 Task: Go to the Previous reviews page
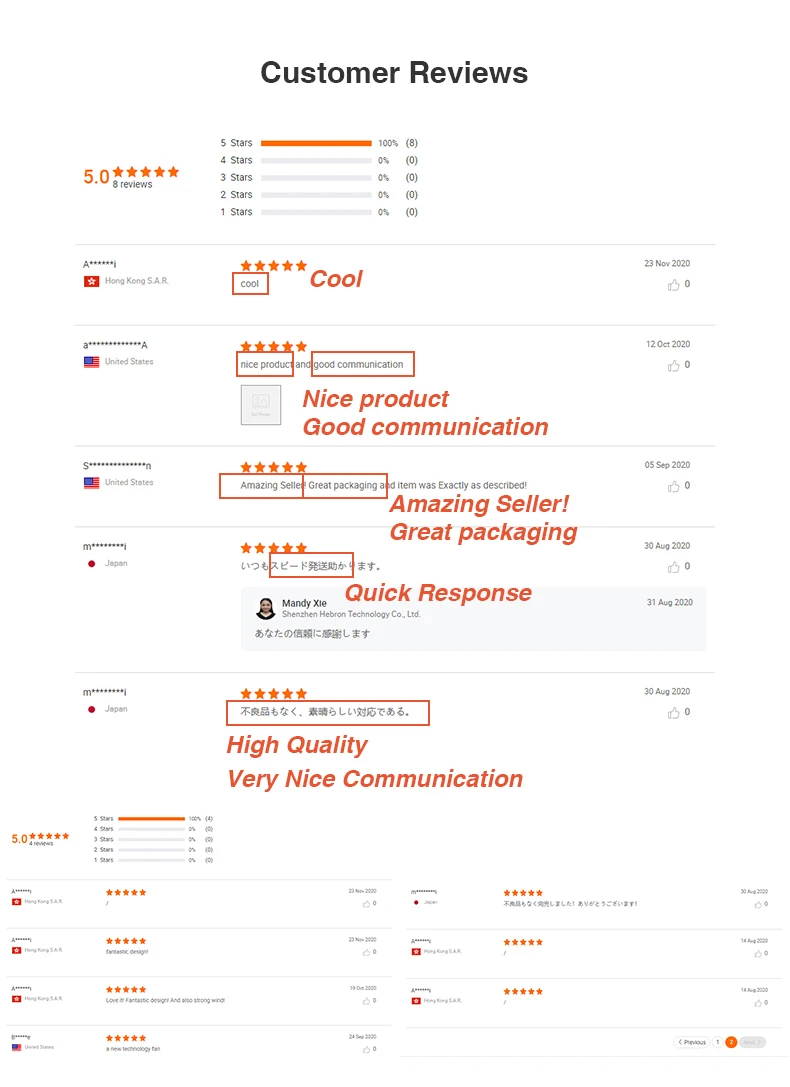pos(692,1042)
